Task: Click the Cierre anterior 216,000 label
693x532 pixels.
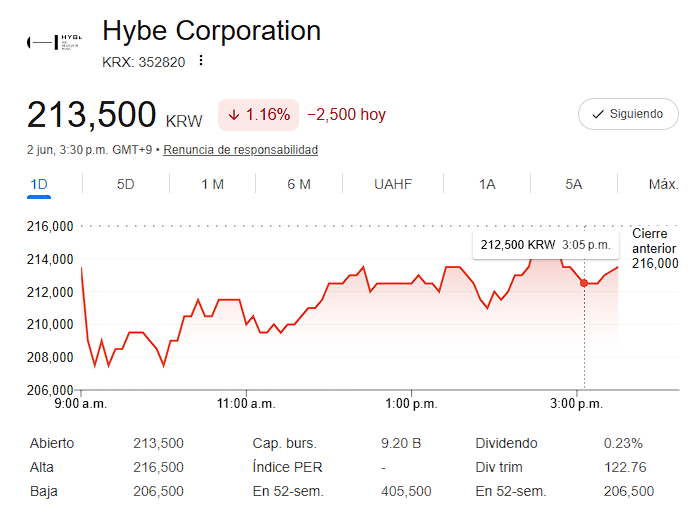Action: pyautogui.click(x=655, y=248)
